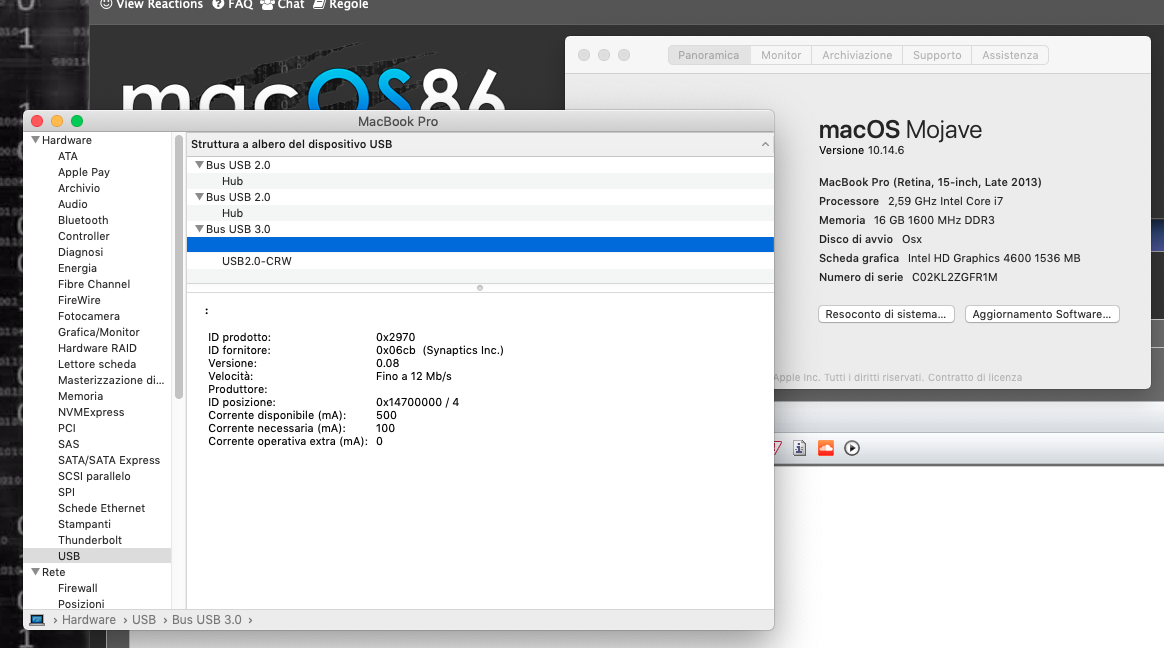
Task: Click the computer icon in the path bar
Action: pos(37,620)
